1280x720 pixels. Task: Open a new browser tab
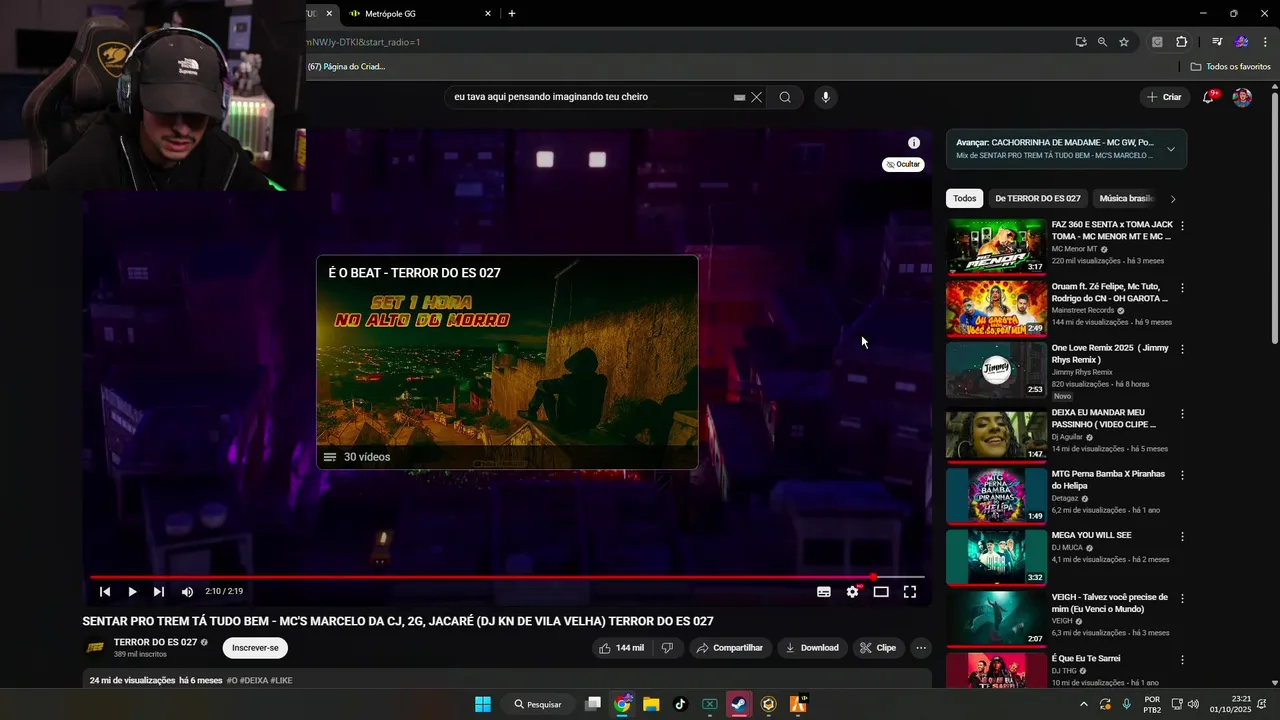point(512,13)
